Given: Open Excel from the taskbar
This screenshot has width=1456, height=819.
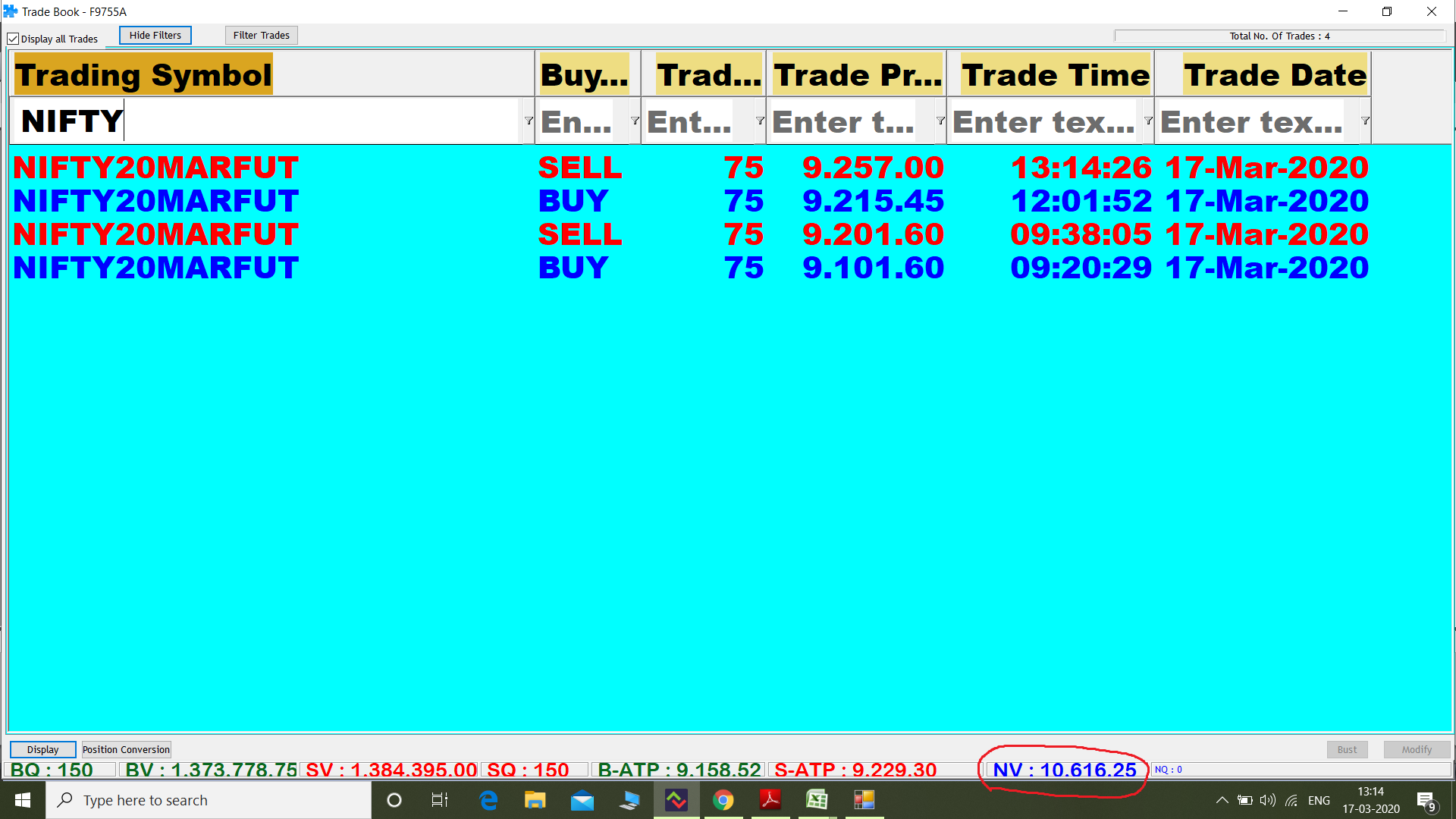Looking at the screenshot, I should click(817, 800).
